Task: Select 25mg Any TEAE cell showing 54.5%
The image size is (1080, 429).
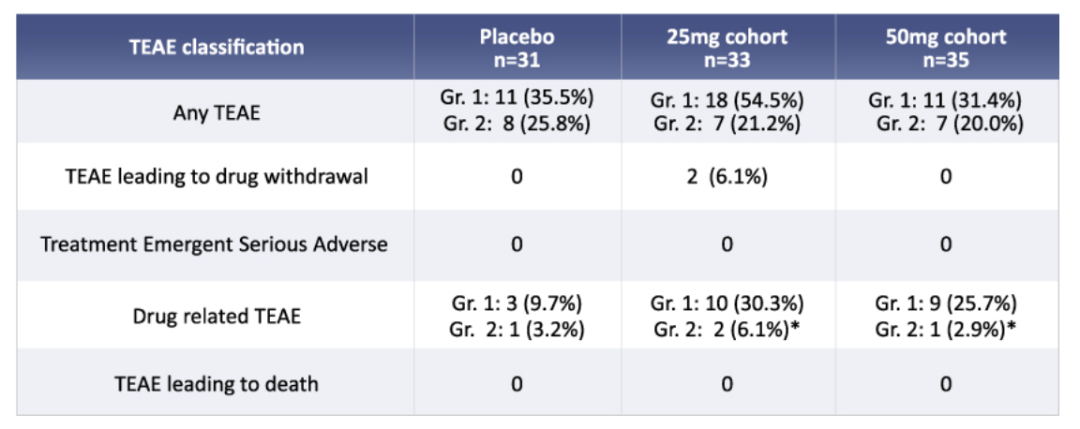Action: (x=727, y=112)
